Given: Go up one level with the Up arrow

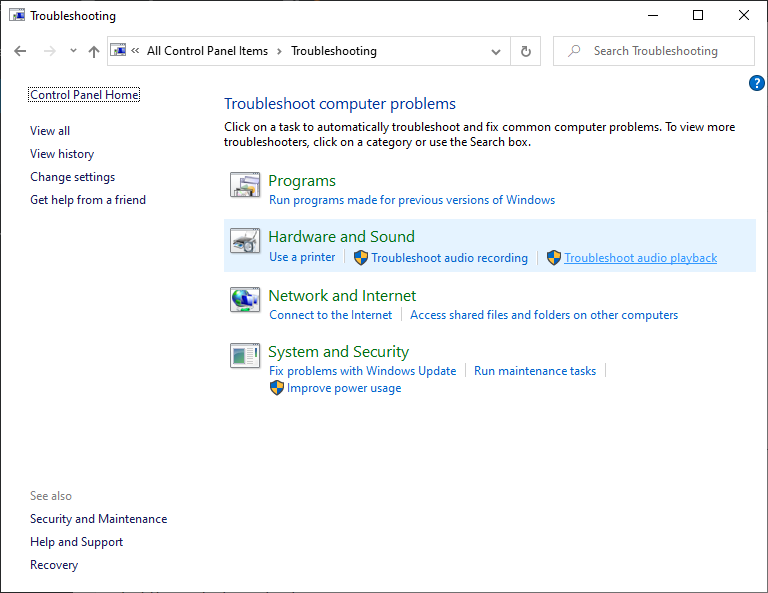Looking at the screenshot, I should click(x=94, y=51).
